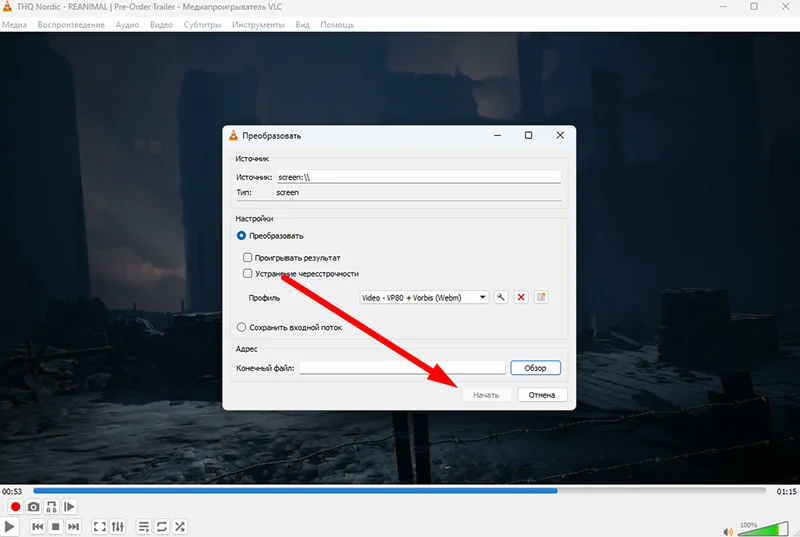This screenshot has width=800, height=537.
Task: Enable shuffle random playback
Action: click(180, 526)
